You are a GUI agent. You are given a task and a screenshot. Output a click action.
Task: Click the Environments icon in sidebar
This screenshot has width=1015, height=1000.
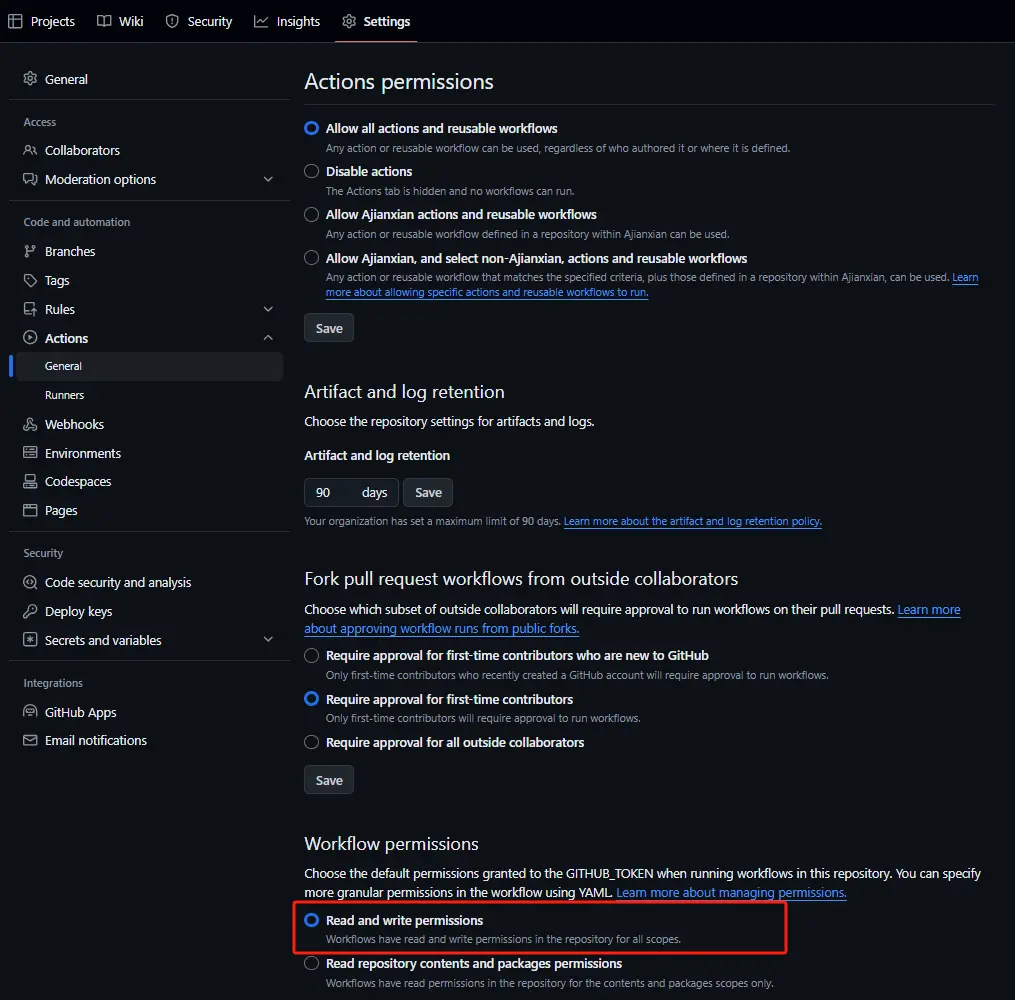pyautogui.click(x=30, y=454)
